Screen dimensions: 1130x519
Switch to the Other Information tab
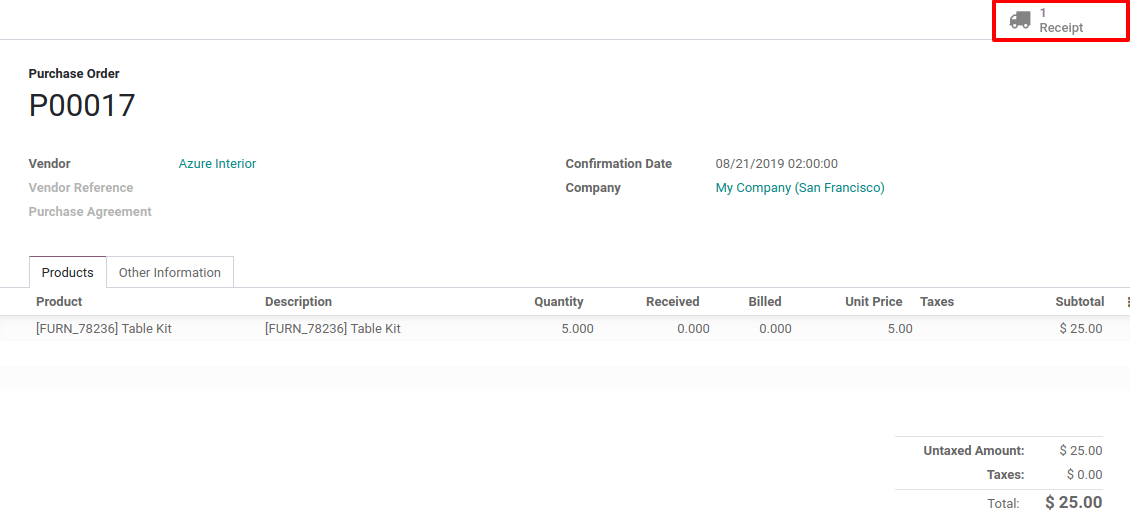pyautogui.click(x=169, y=272)
